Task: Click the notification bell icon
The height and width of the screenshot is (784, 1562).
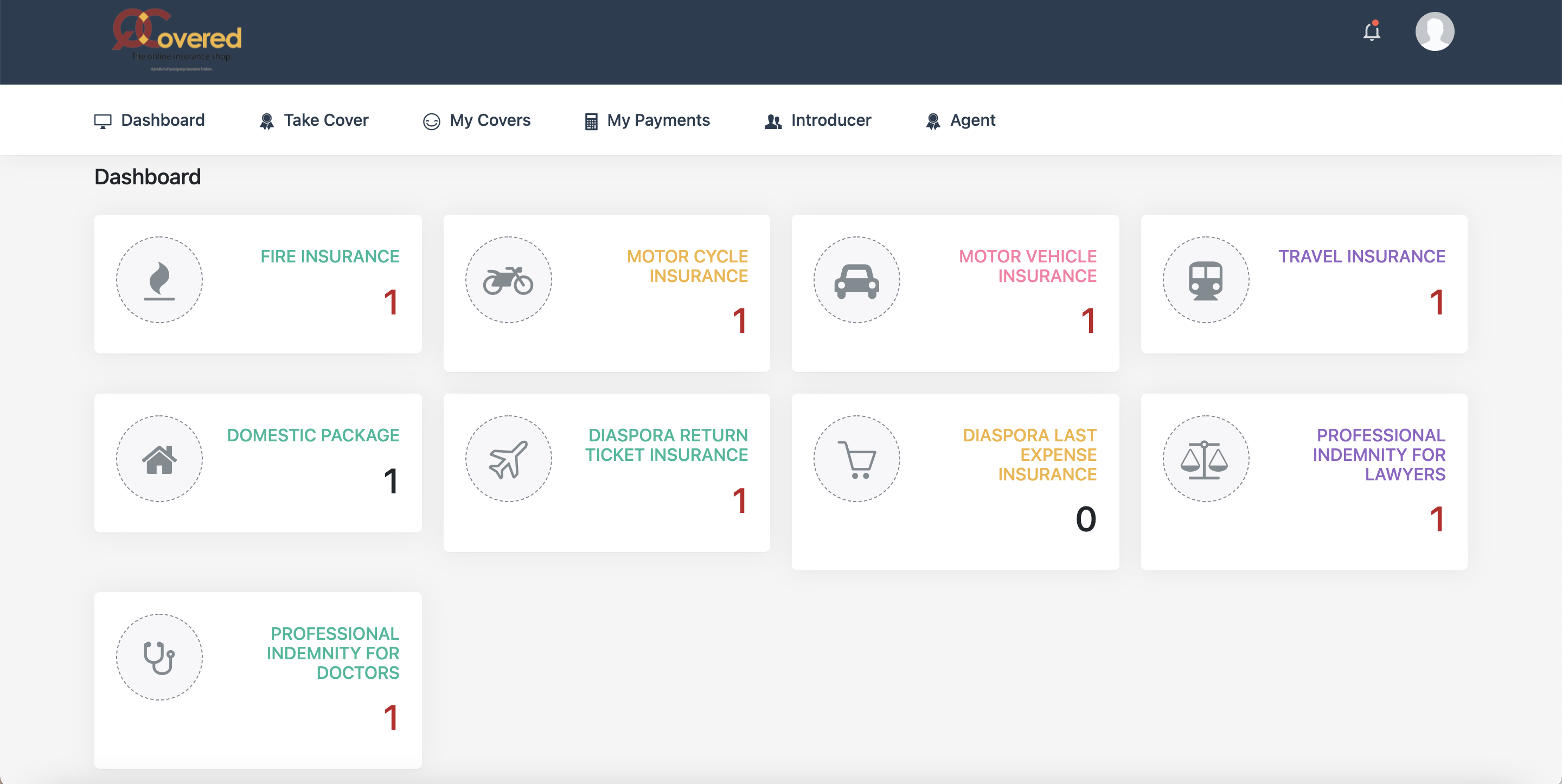Action: (x=1371, y=31)
